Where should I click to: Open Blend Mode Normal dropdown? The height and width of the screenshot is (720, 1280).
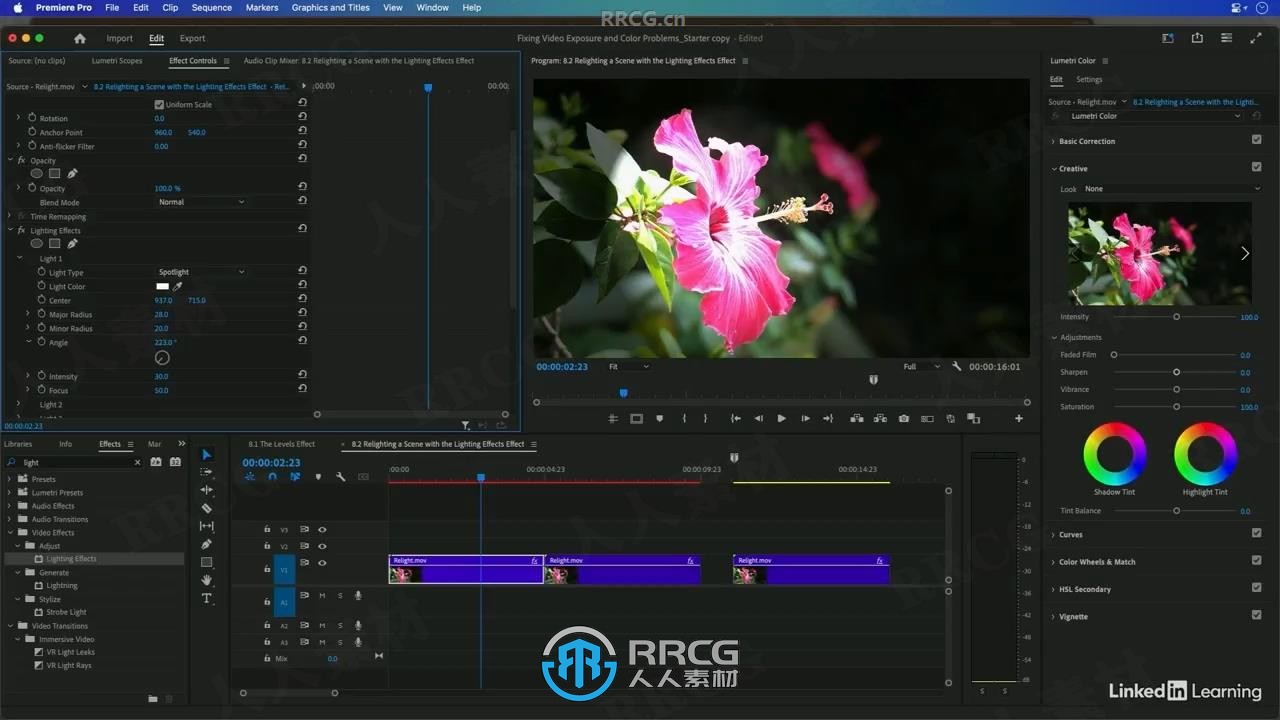(201, 202)
